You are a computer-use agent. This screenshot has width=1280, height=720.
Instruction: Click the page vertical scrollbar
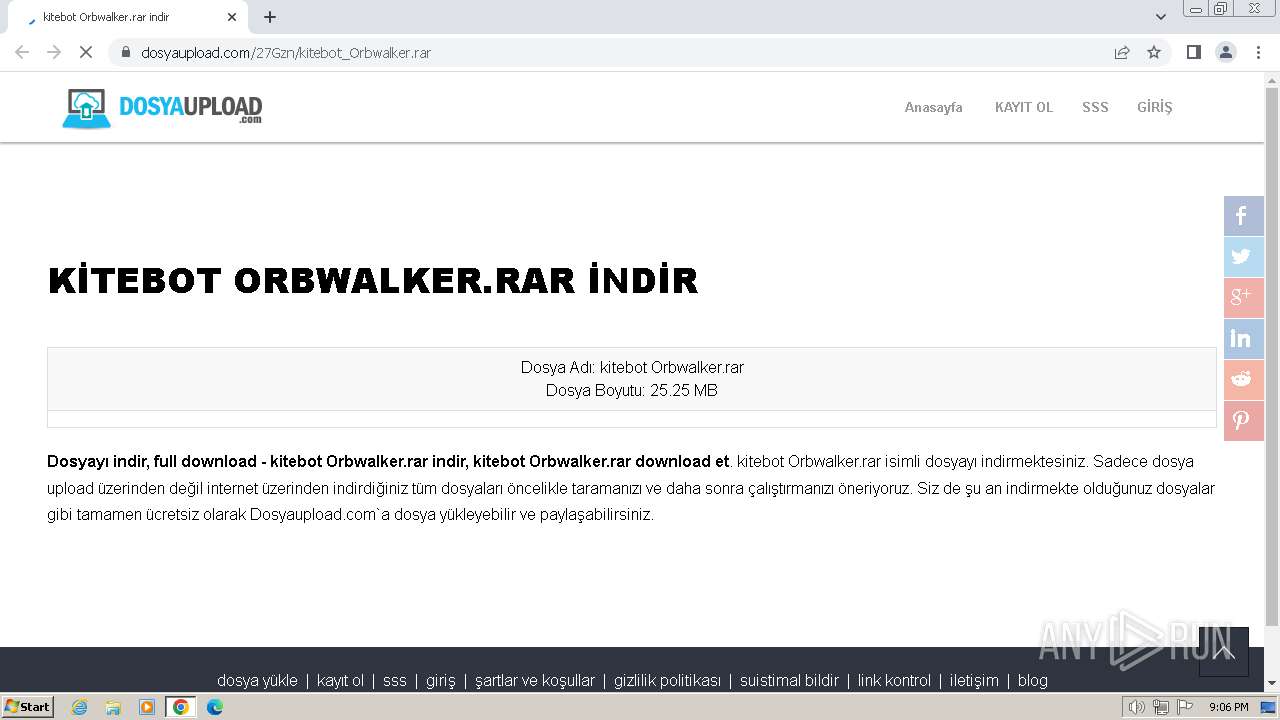coord(1272,355)
